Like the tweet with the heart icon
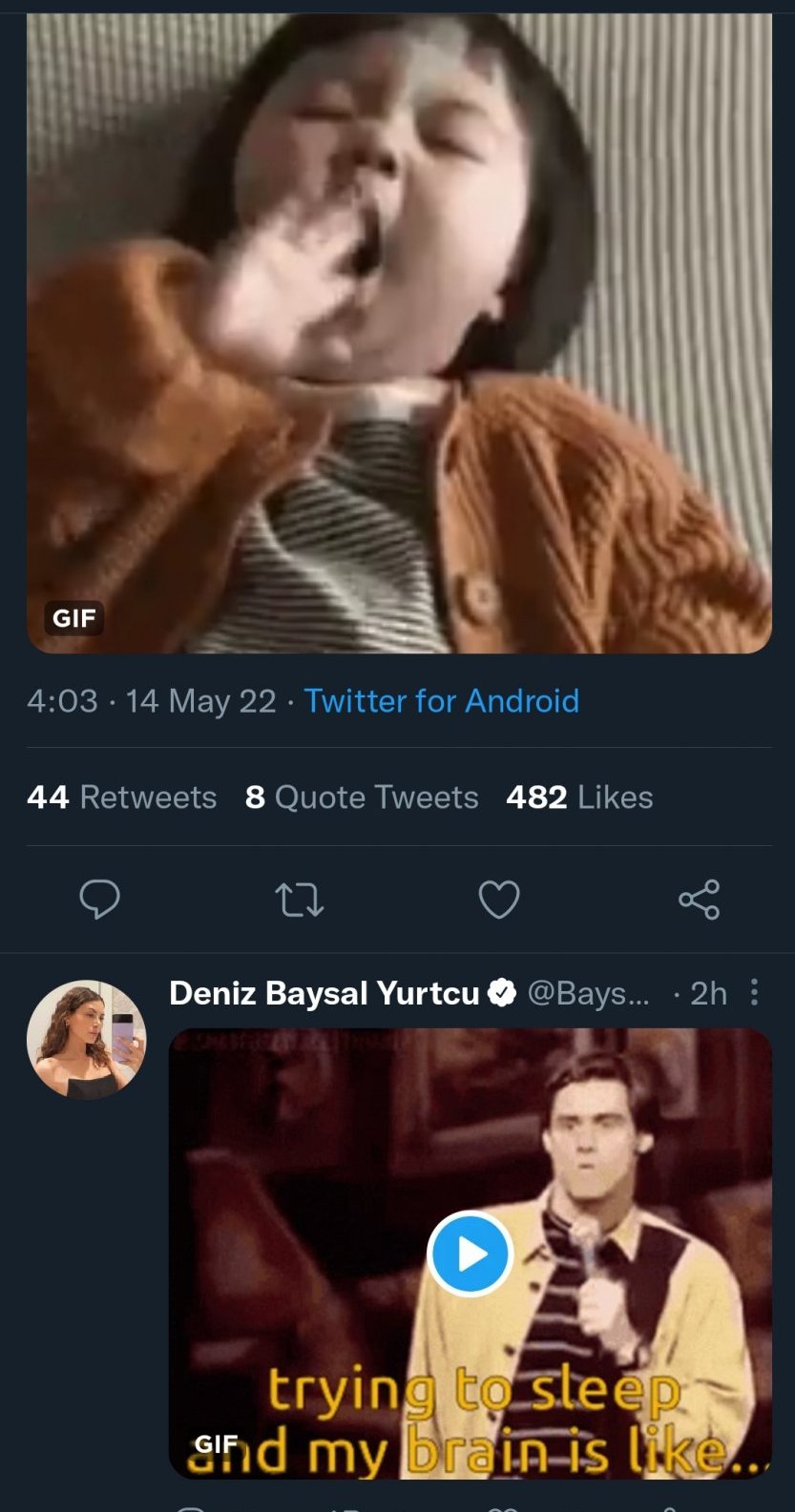795x1512 pixels. (x=498, y=899)
